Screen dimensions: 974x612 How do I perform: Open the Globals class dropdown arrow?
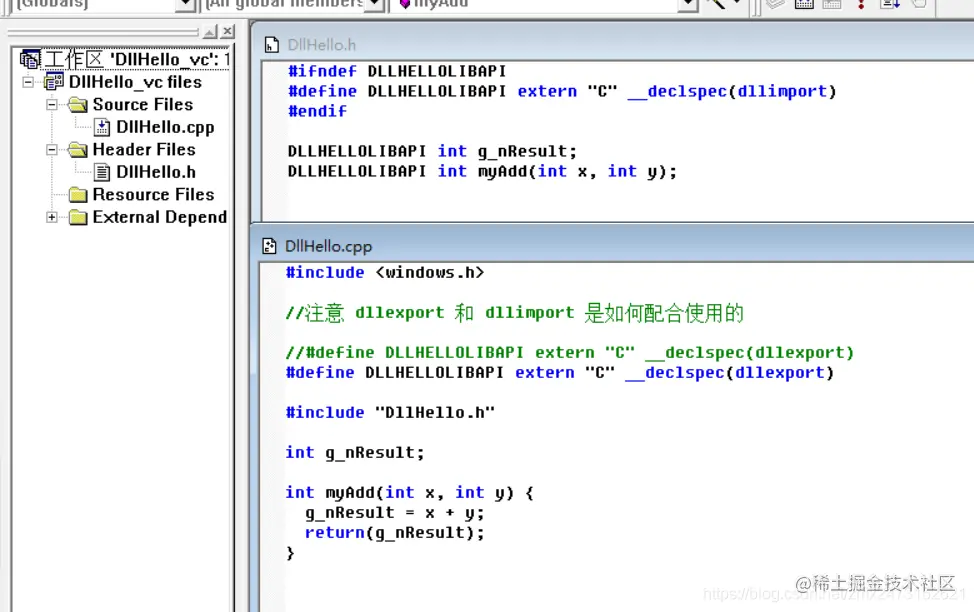[x=185, y=4]
